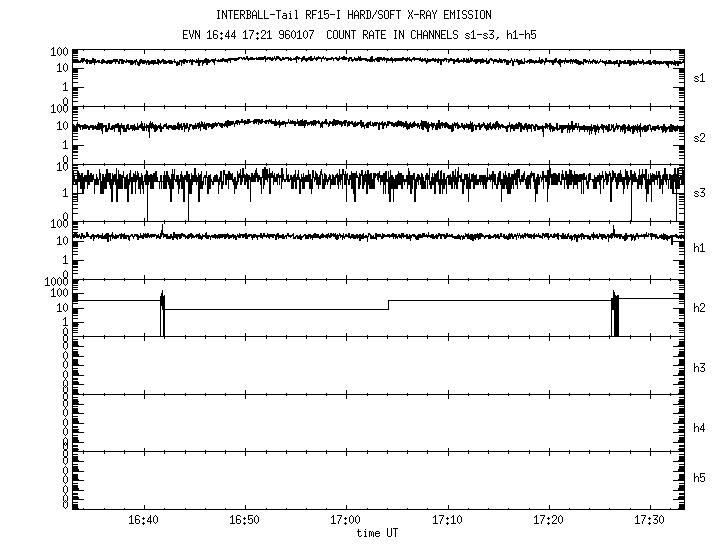Select the 16:50 time axis label
The image size is (720, 550).
[245, 522]
